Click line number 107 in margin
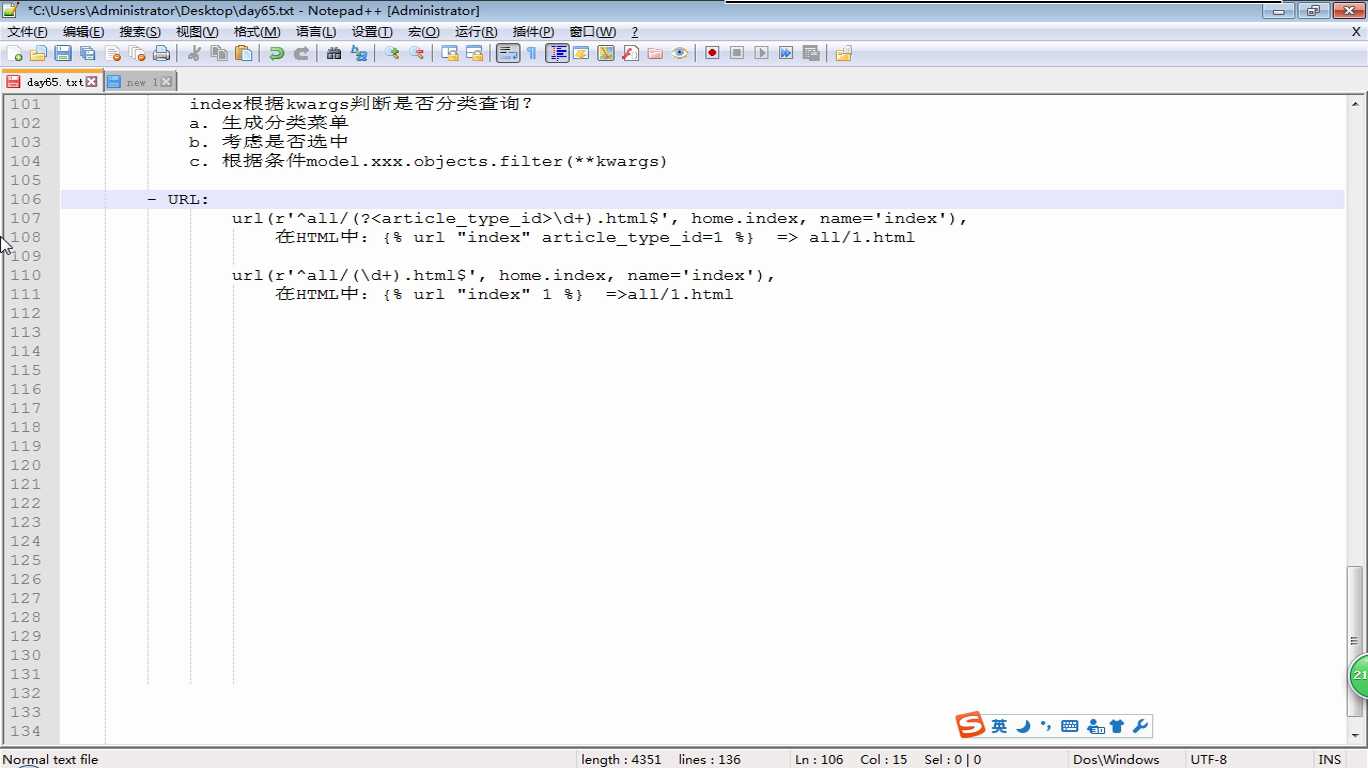The width and height of the screenshot is (1368, 768). pyautogui.click(x=25, y=218)
